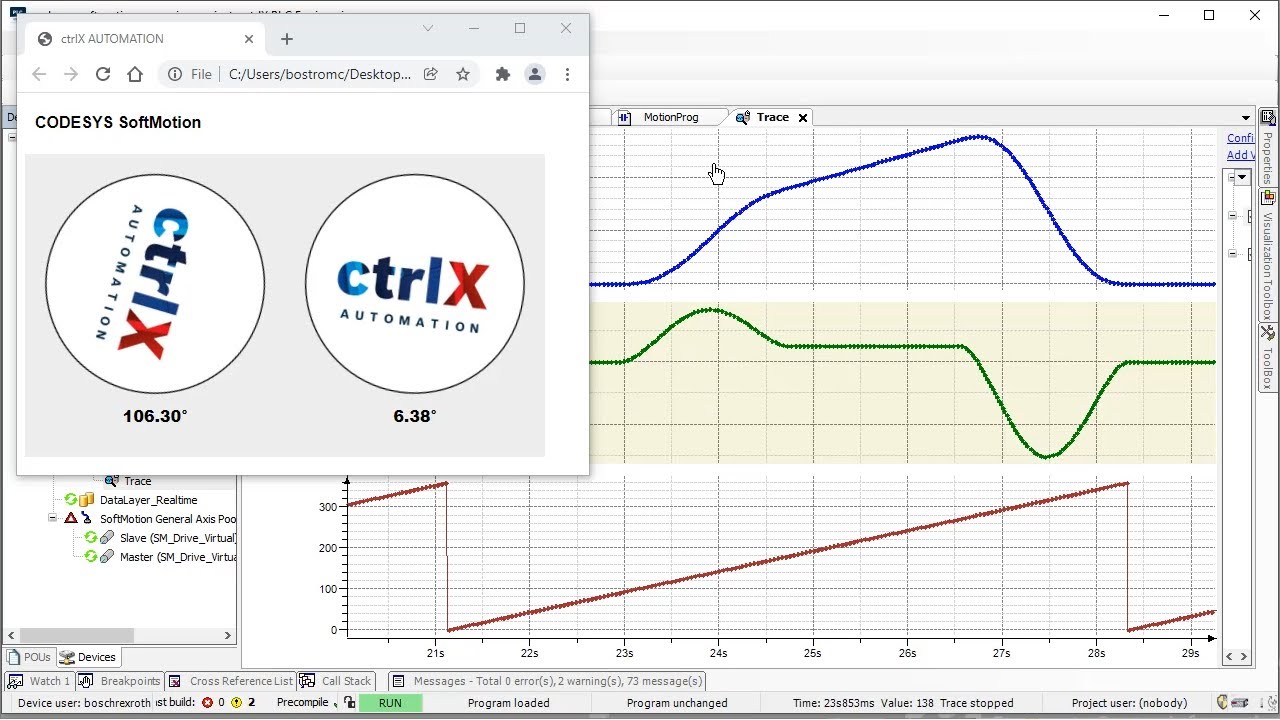This screenshot has height=720, width=1280.
Task: Click trace time axis scroll left arrow
Action: 1230,657
